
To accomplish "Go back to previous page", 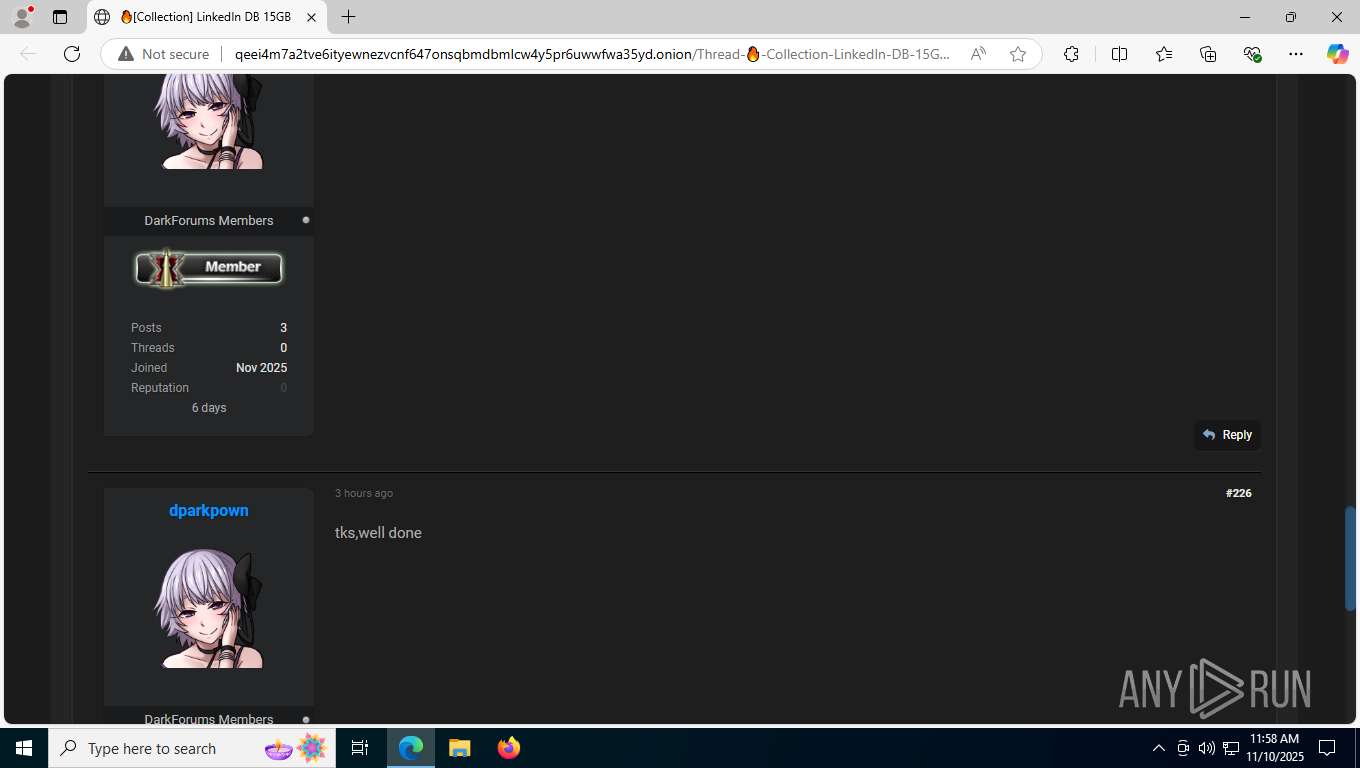I will (x=28, y=54).
